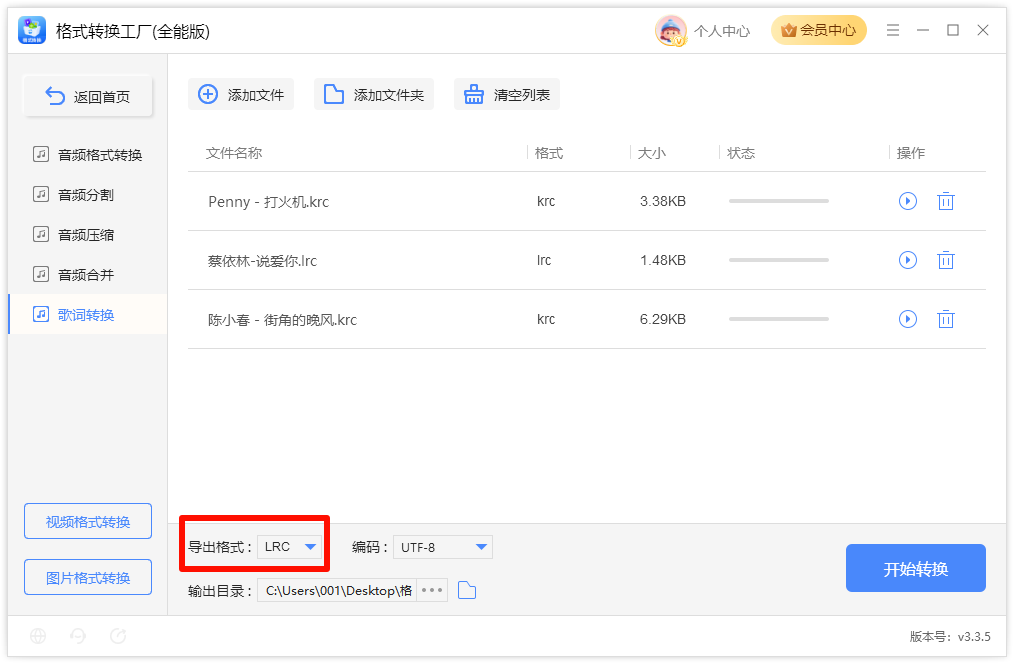Open 视频格式转换 video conversion
This screenshot has height=664, width=1014.
coord(88,521)
